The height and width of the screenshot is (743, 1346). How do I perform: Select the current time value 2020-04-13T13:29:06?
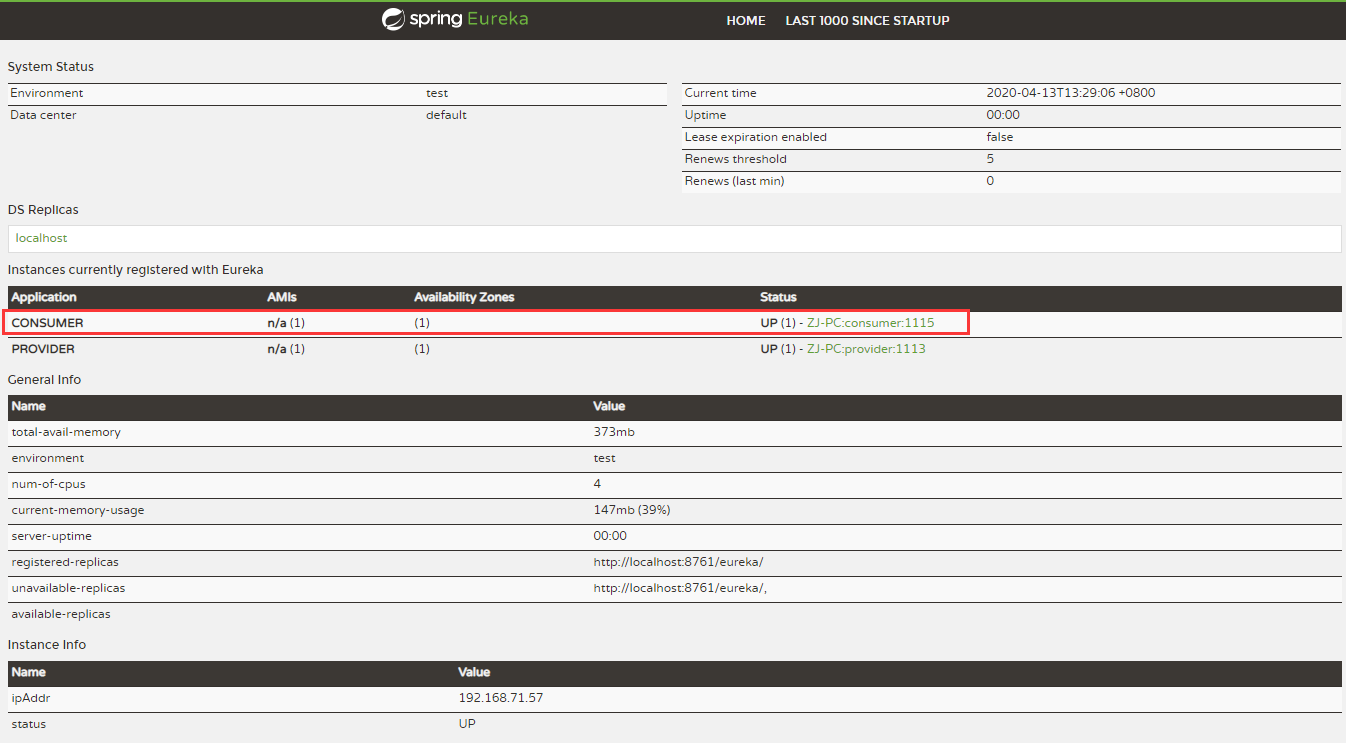click(1071, 93)
